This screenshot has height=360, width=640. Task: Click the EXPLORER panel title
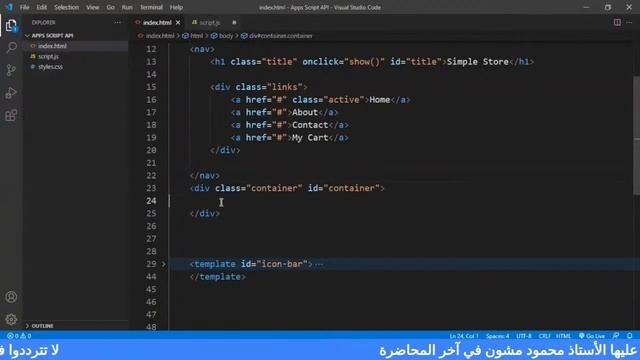(44, 22)
